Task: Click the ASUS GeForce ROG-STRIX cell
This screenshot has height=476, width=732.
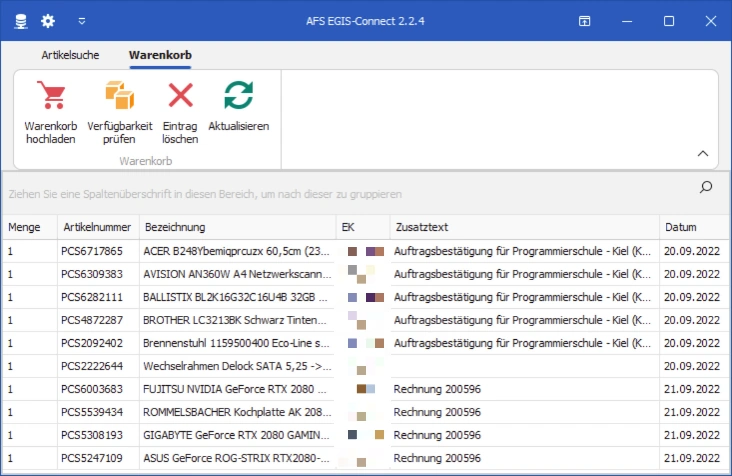Action: 237,458
